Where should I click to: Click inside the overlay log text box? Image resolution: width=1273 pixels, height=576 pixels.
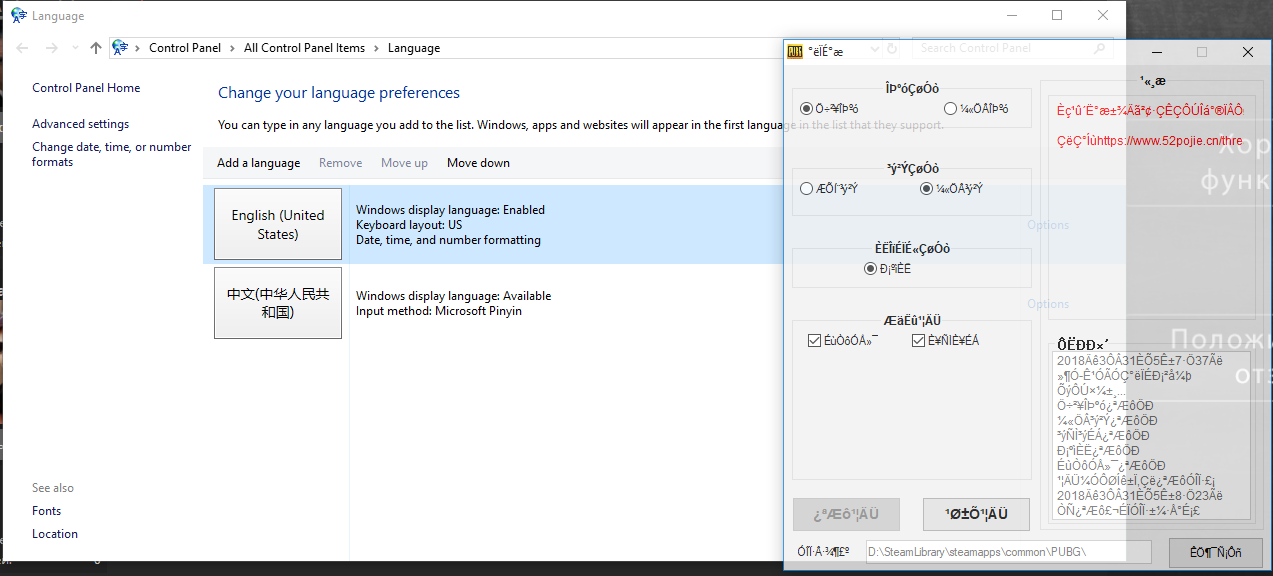click(1150, 436)
